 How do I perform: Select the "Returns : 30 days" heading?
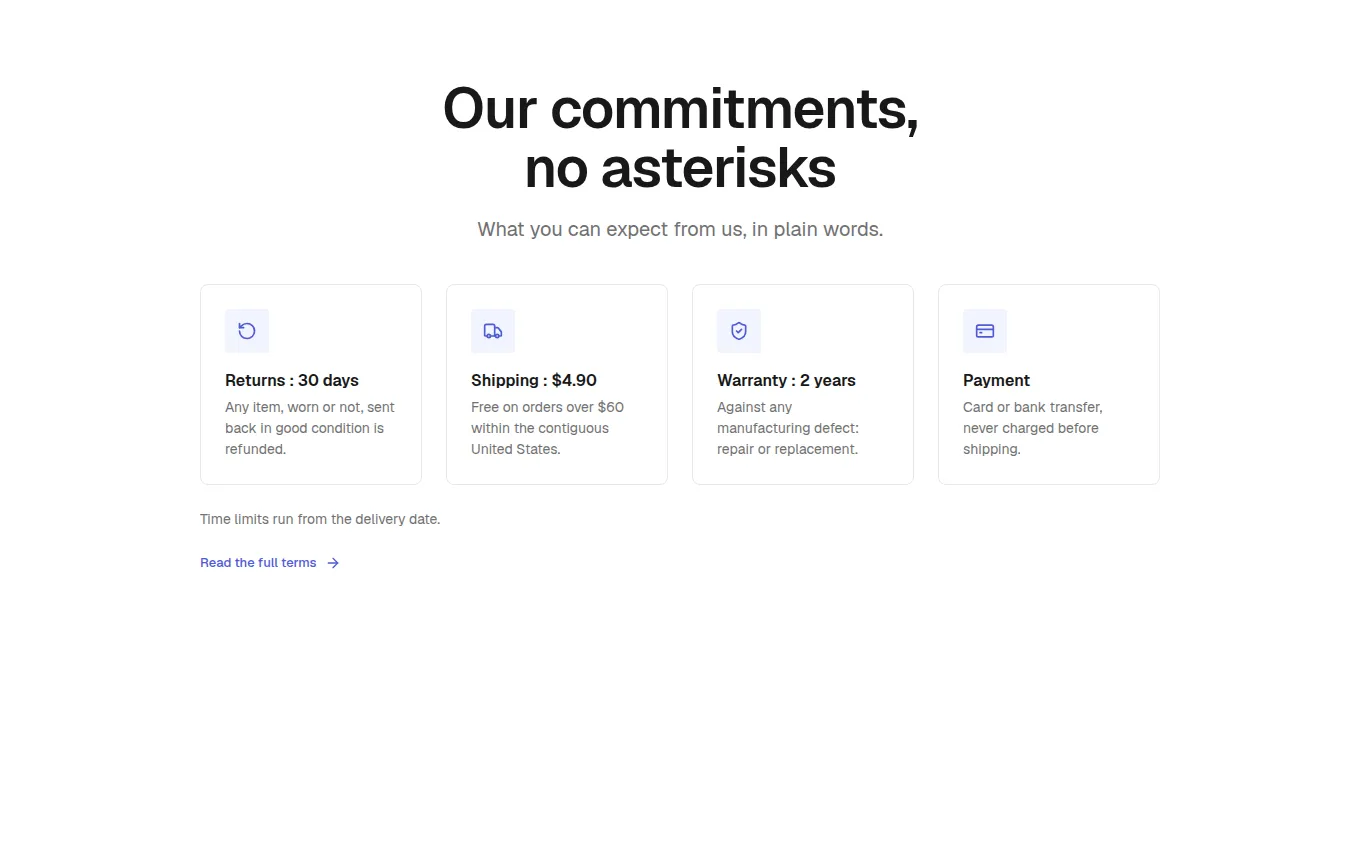point(292,380)
